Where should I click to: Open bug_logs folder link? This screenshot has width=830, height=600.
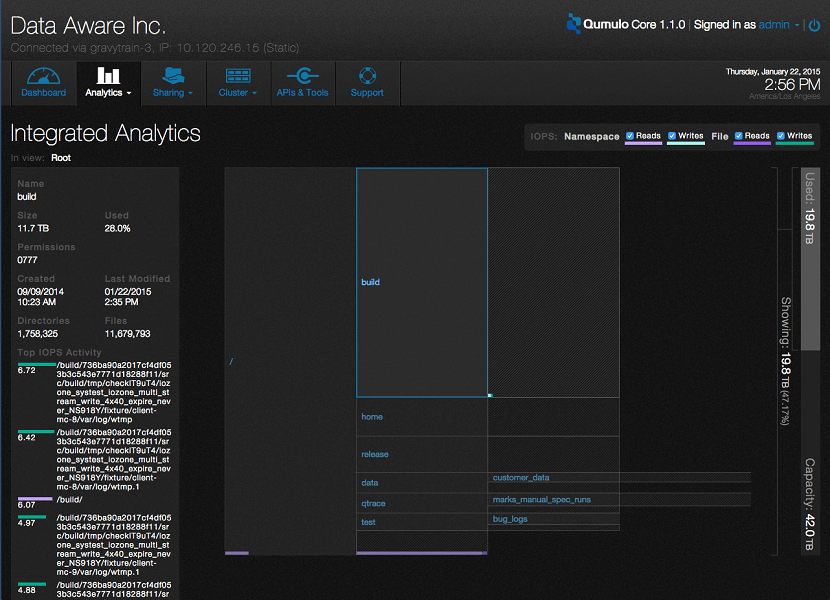[x=510, y=519]
